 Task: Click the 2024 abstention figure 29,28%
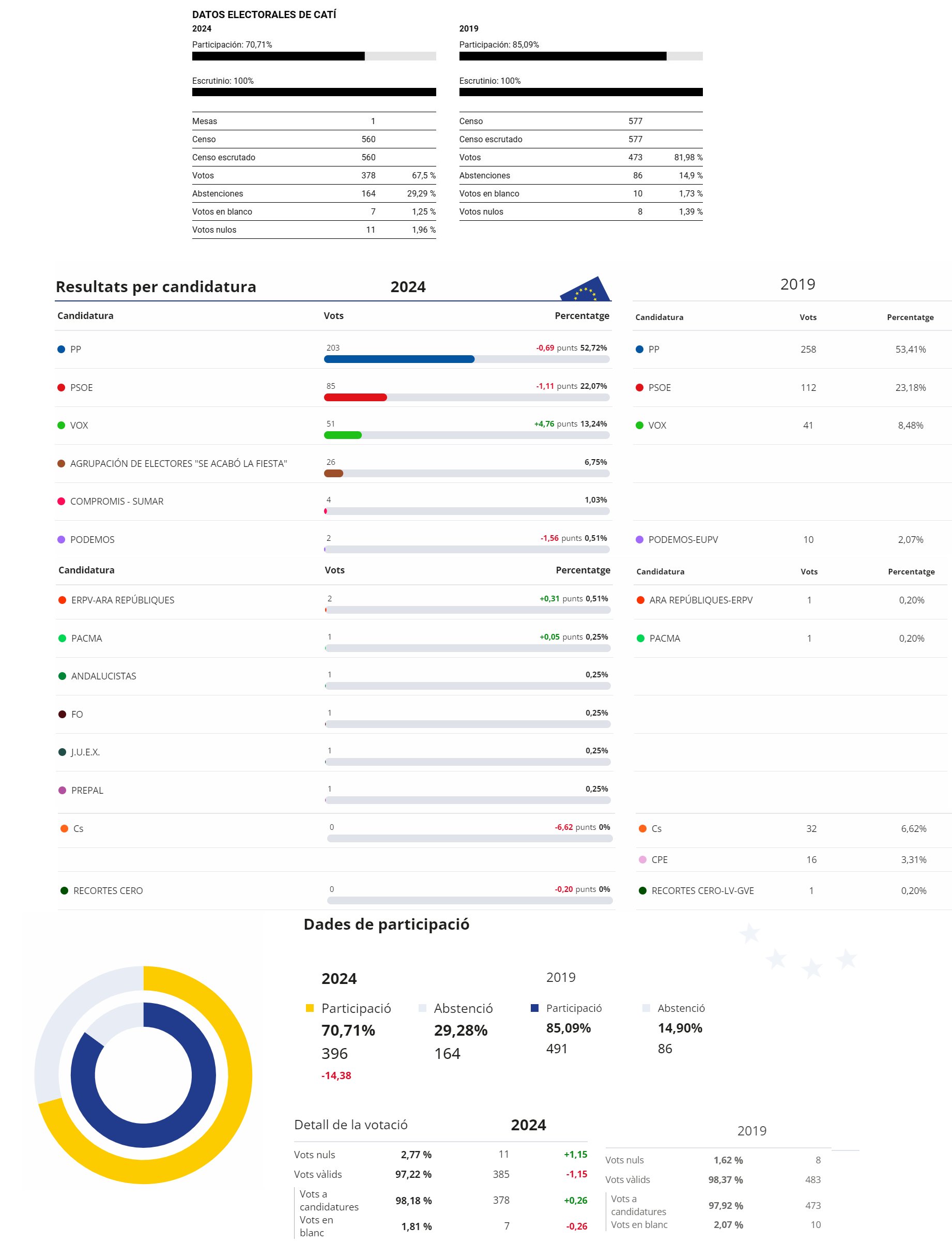(460, 1030)
